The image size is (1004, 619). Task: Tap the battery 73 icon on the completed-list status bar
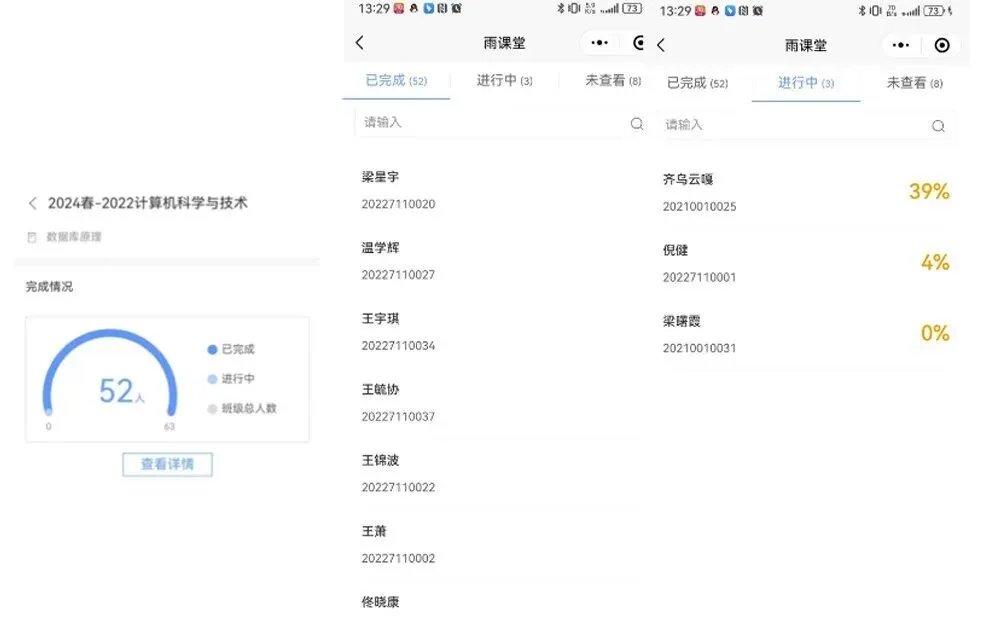pos(632,8)
